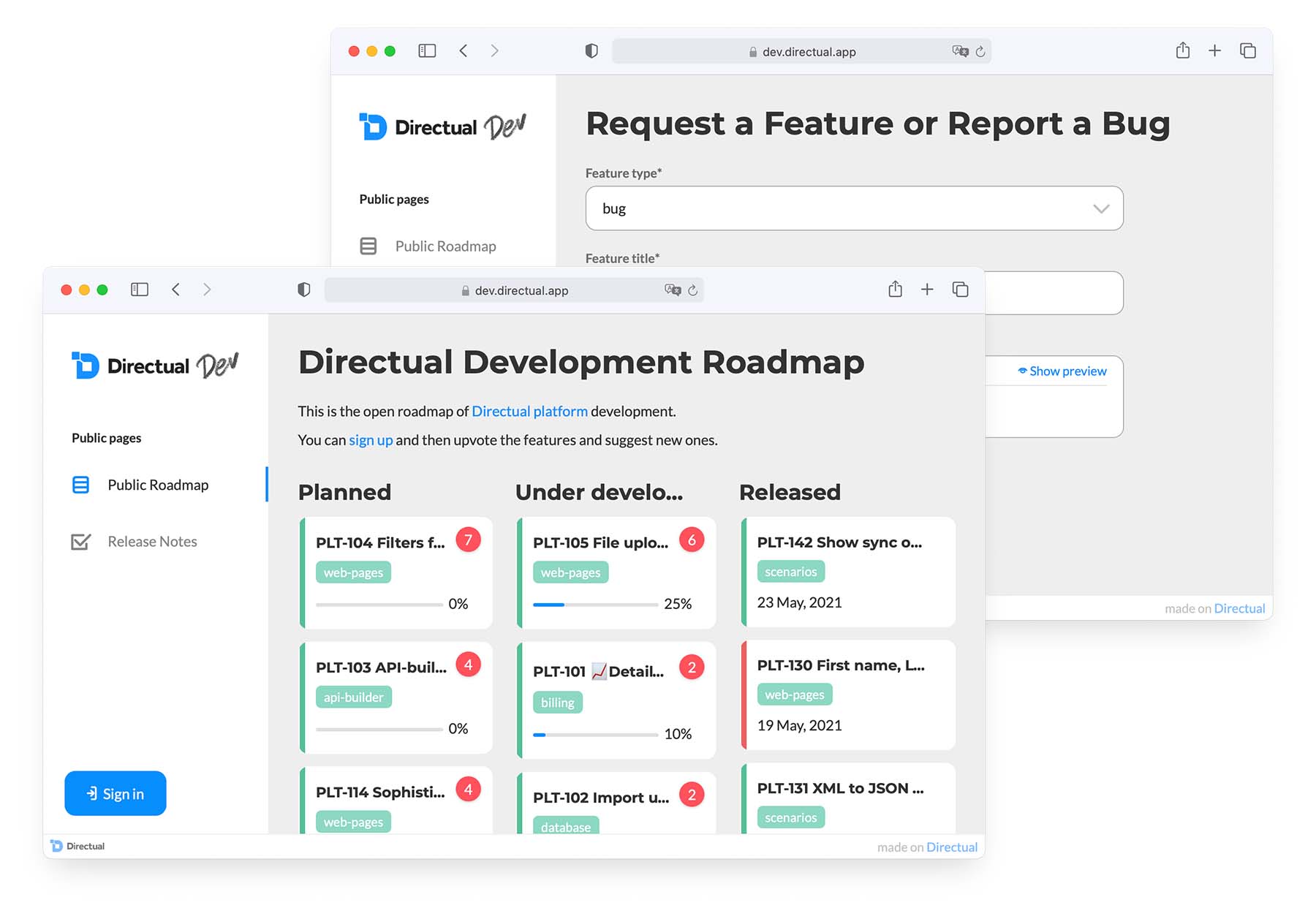Screen dimensions: 1316x919
Task: Click address bar in back Request window
Action: [x=801, y=51]
